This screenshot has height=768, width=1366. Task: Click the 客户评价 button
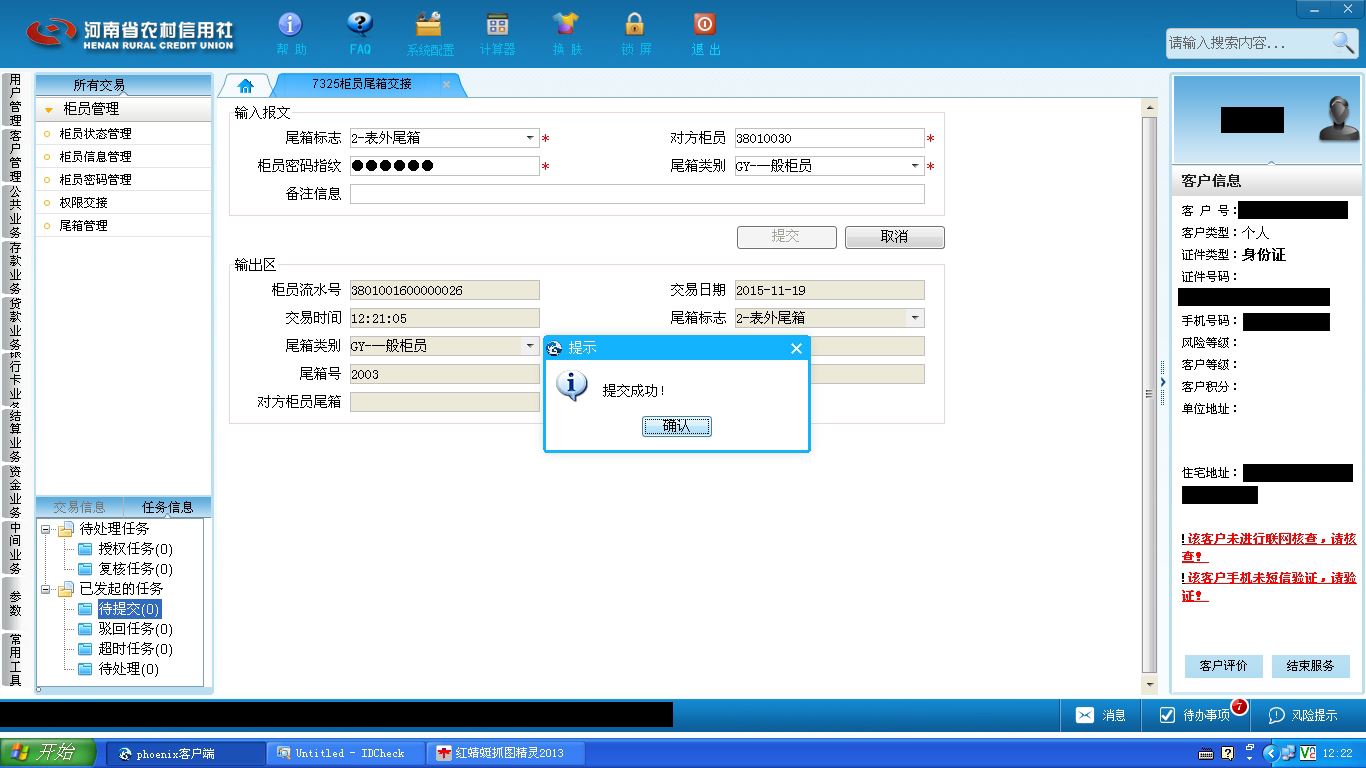pyautogui.click(x=1223, y=666)
